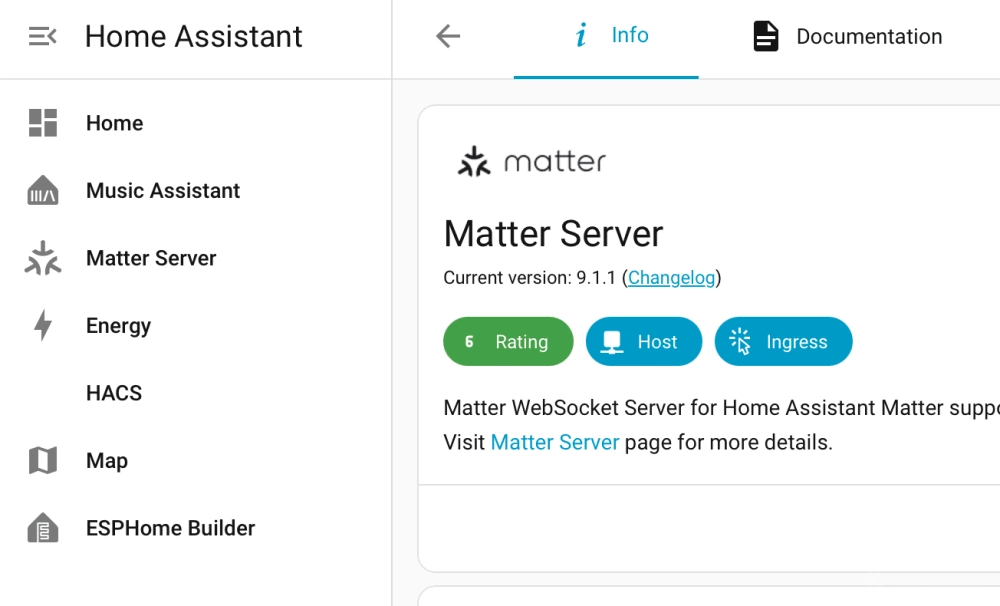The image size is (1000, 606).
Task: Click the green Rating badge
Action: pyautogui.click(x=508, y=341)
